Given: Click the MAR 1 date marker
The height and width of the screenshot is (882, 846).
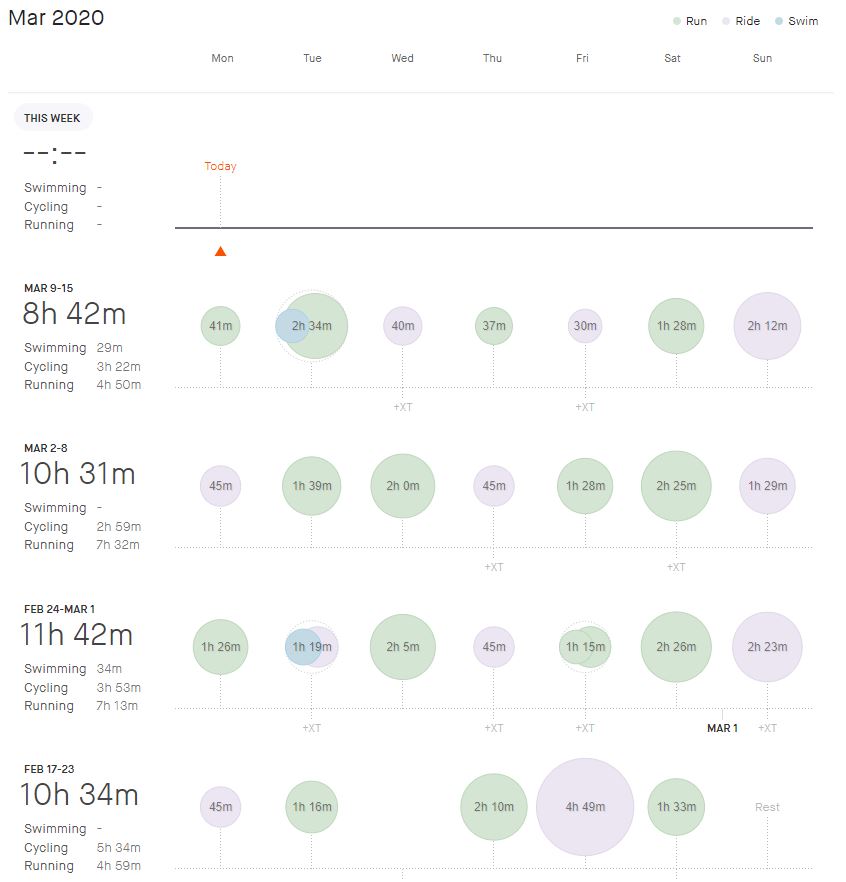Looking at the screenshot, I should click(x=722, y=728).
